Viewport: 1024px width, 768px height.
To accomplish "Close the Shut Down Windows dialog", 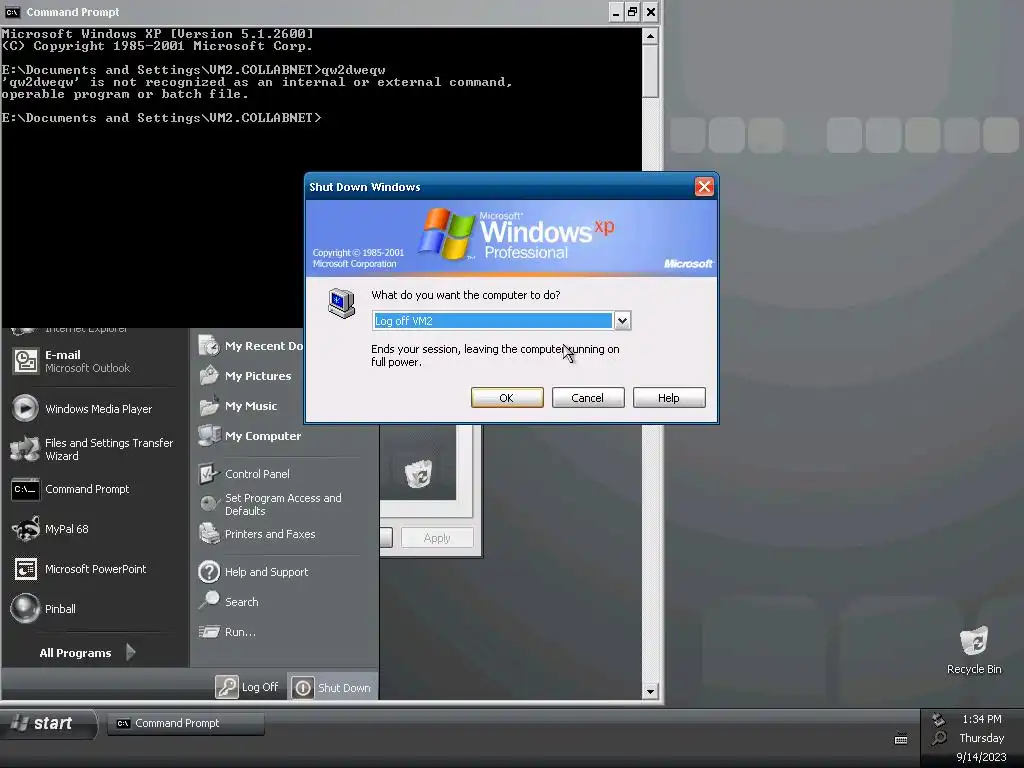I will 704,187.
